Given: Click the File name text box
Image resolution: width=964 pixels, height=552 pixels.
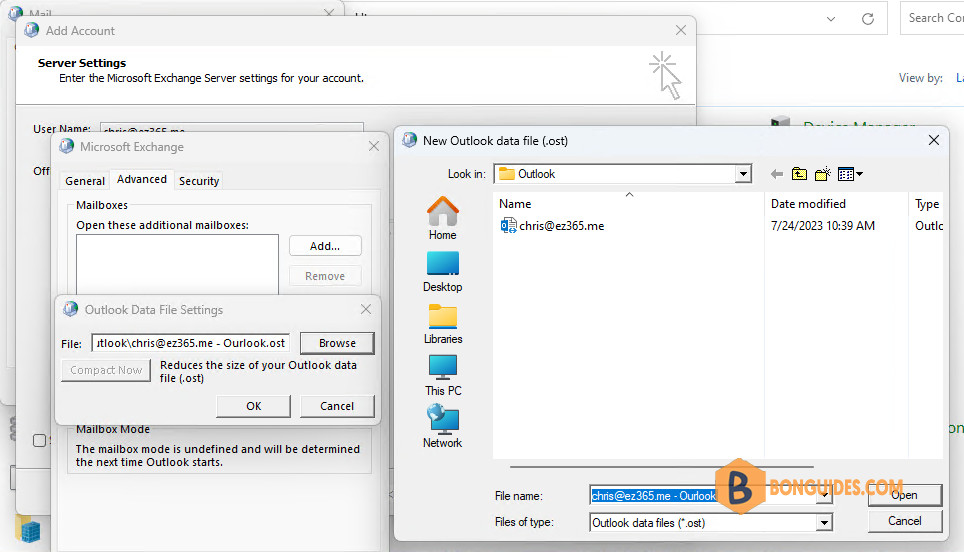Looking at the screenshot, I should click(x=703, y=496).
